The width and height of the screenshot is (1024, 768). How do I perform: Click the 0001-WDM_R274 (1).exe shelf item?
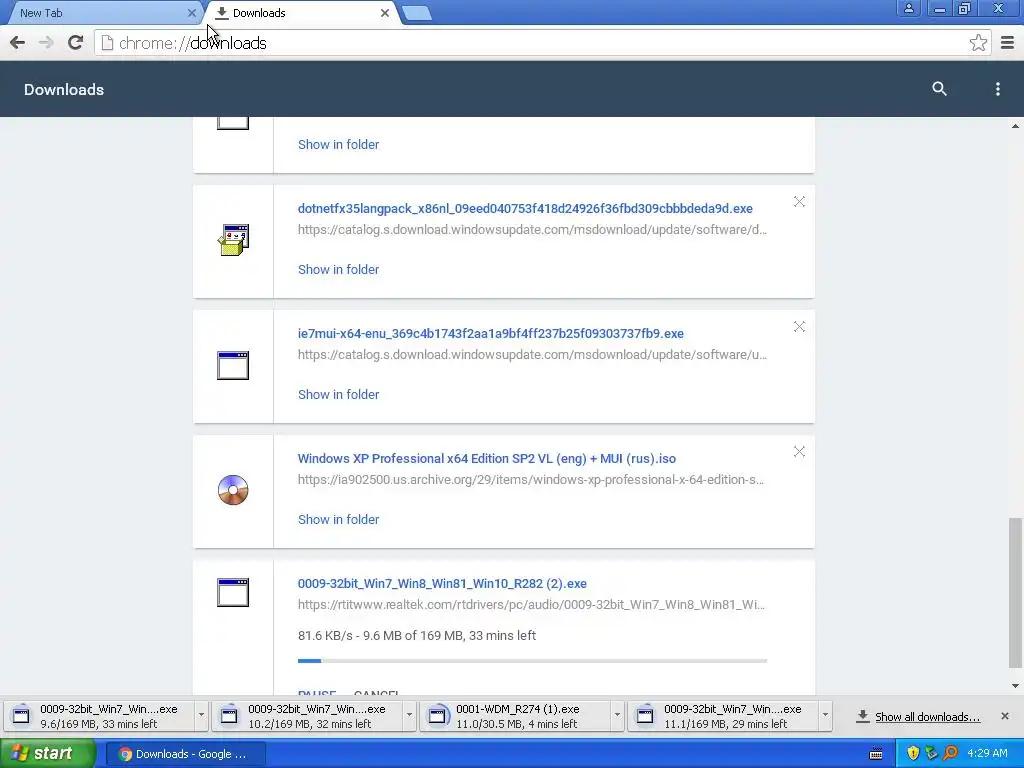click(516, 716)
